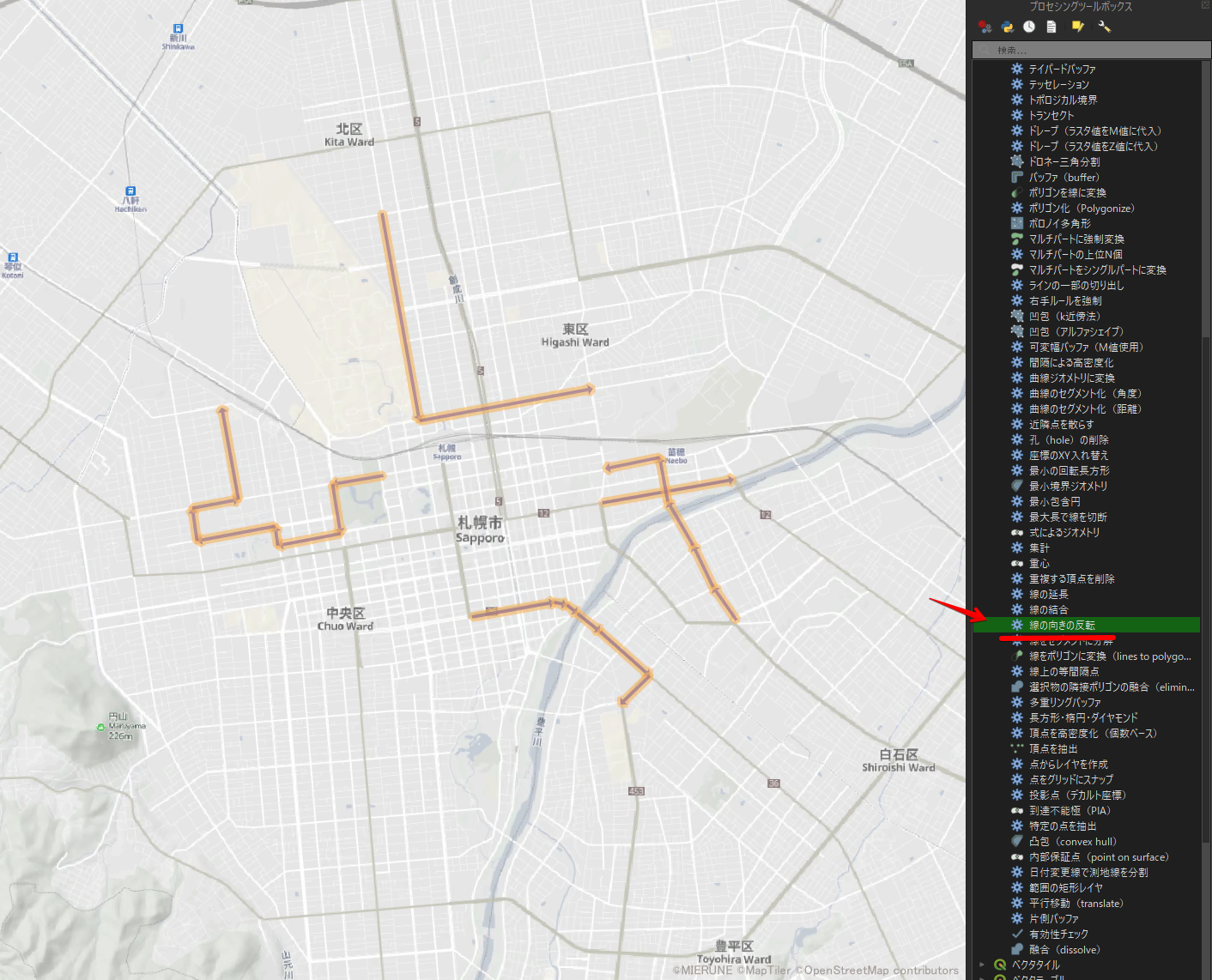Click the toolbox vertical scrollbar thumb

pyautogui.click(x=1206, y=588)
